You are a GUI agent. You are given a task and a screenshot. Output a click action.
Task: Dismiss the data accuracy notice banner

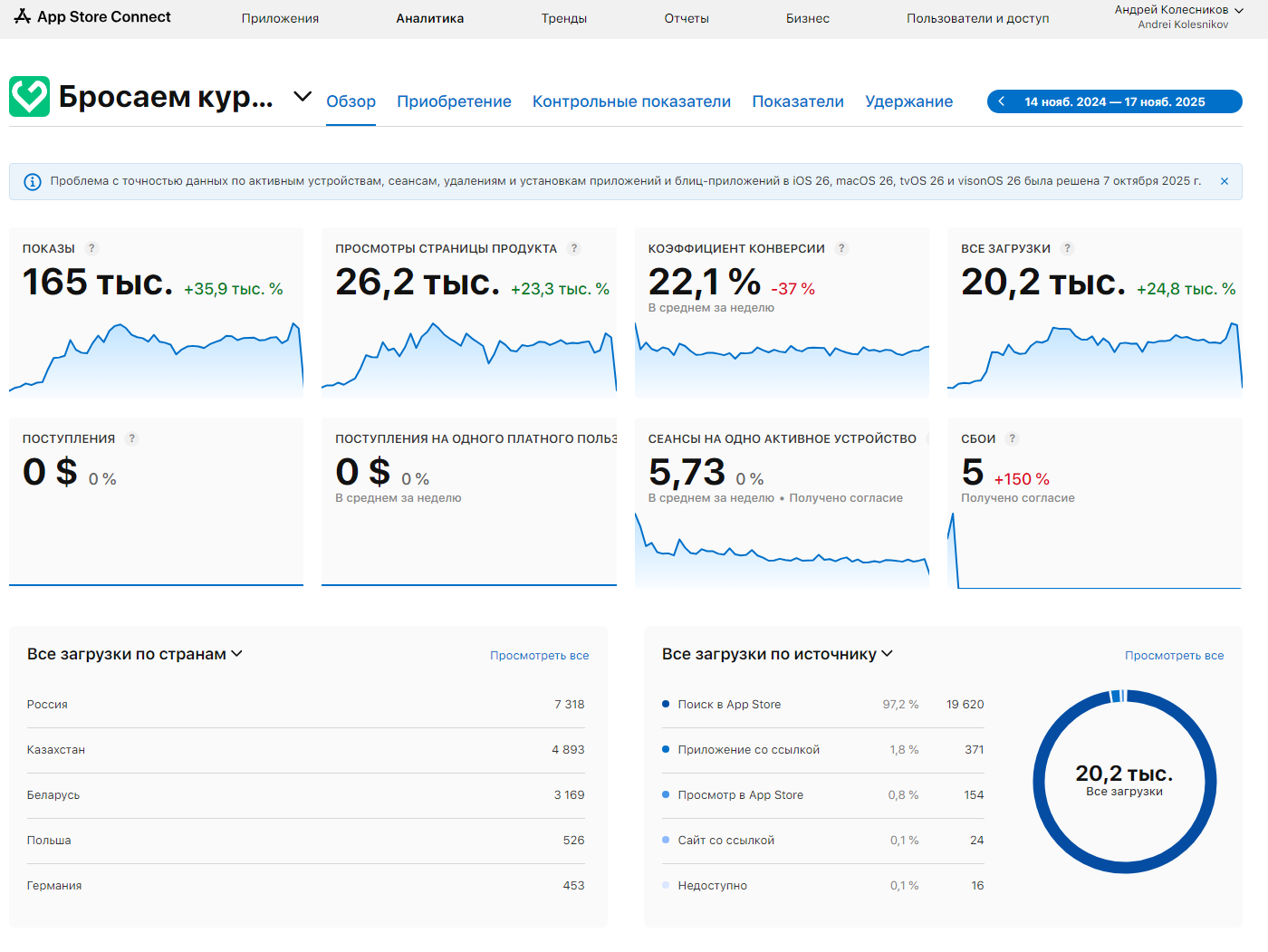click(x=1224, y=181)
